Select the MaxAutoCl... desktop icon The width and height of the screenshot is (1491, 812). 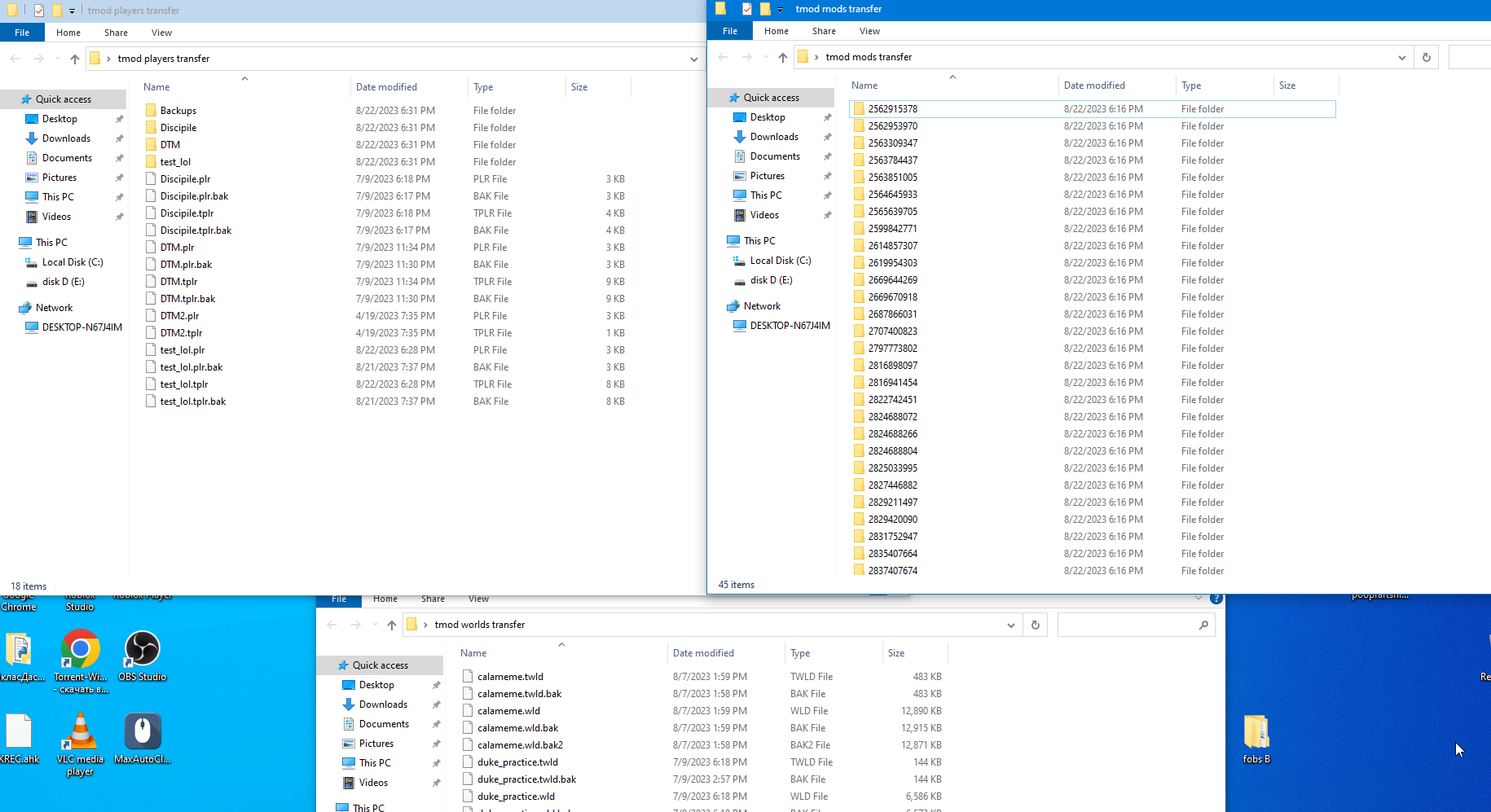point(143,739)
